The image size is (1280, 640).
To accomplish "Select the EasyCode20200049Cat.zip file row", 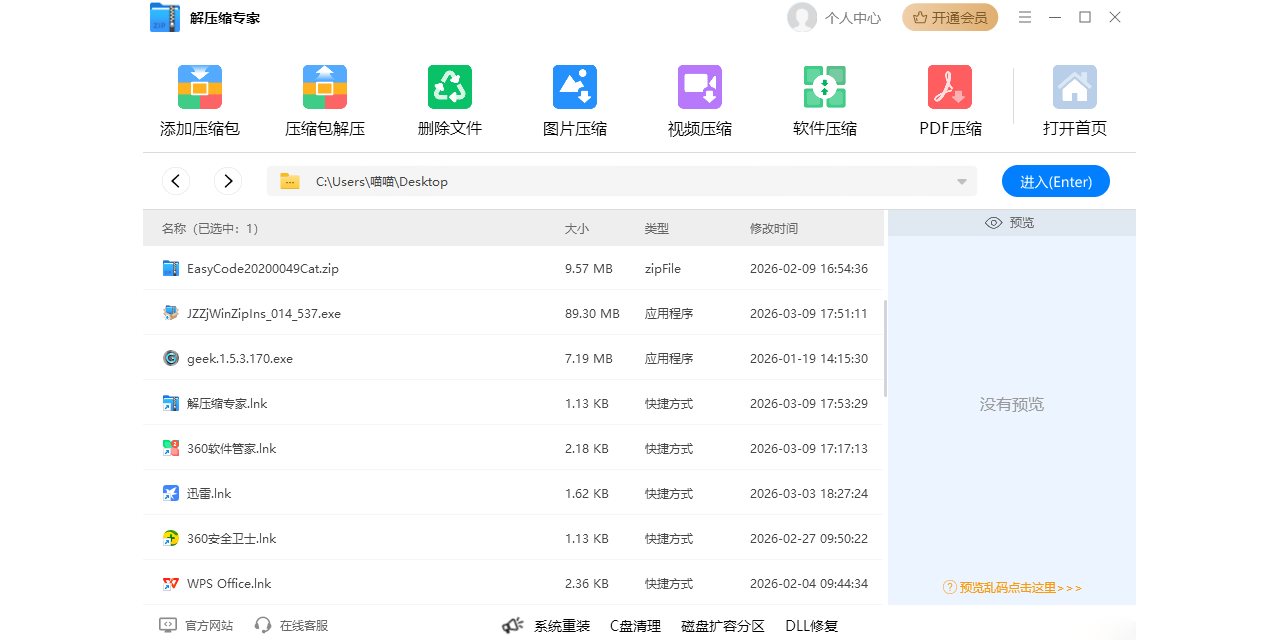I will (400, 268).
